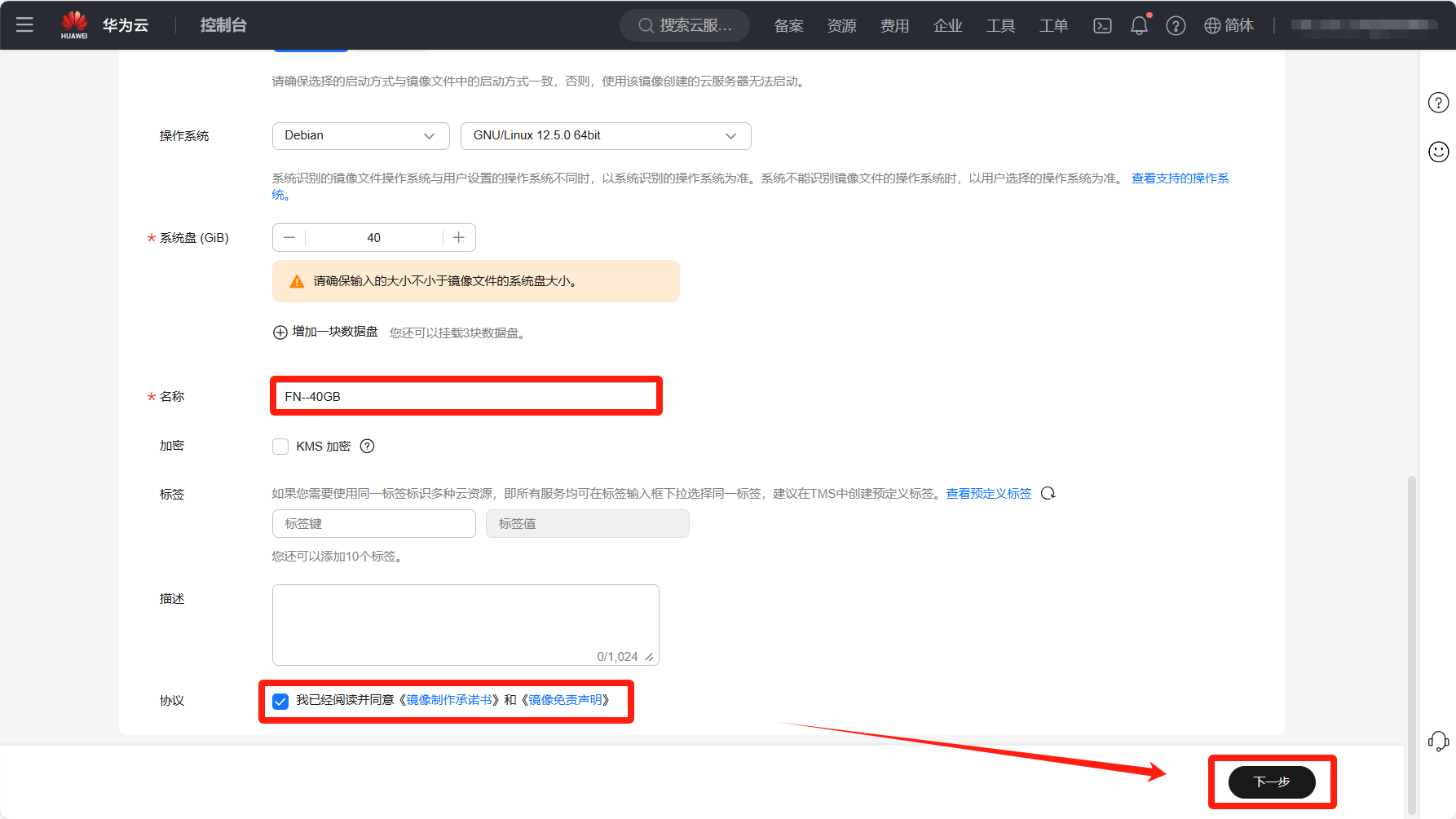Open the 镜像免责声明 link
The height and width of the screenshot is (819, 1456).
pyautogui.click(x=565, y=700)
